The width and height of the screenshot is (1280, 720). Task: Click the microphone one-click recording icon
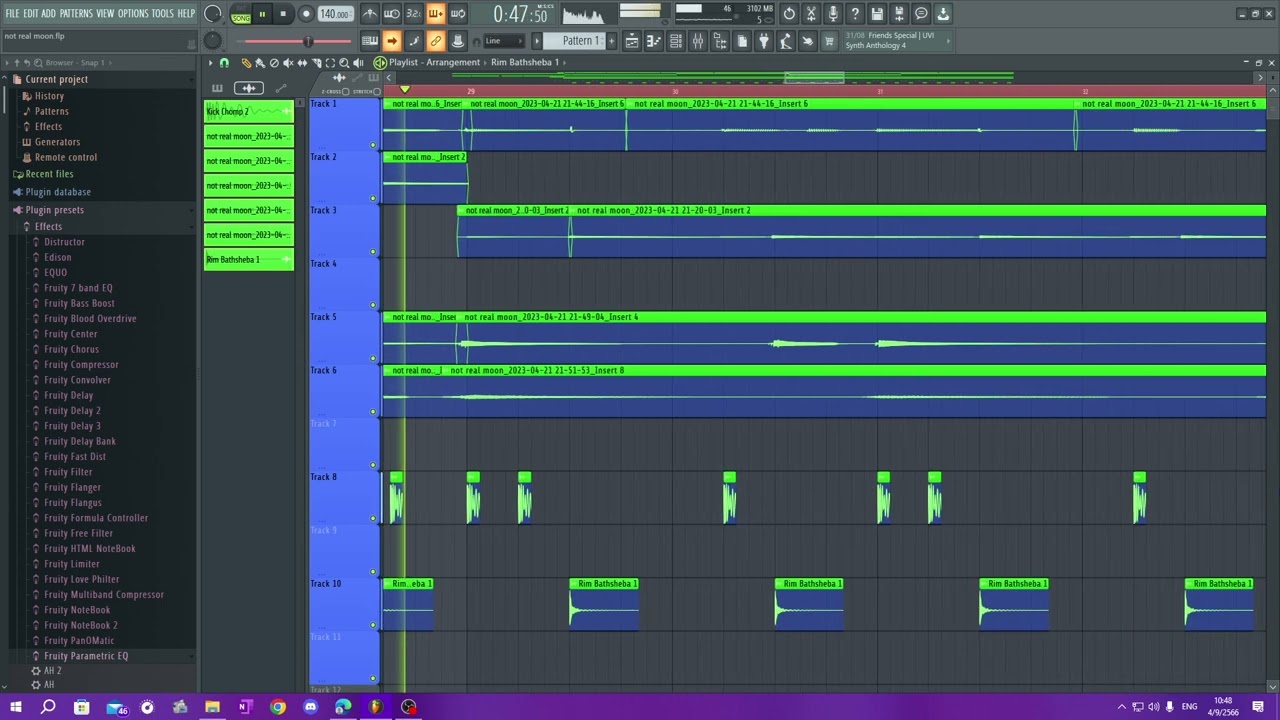833,13
